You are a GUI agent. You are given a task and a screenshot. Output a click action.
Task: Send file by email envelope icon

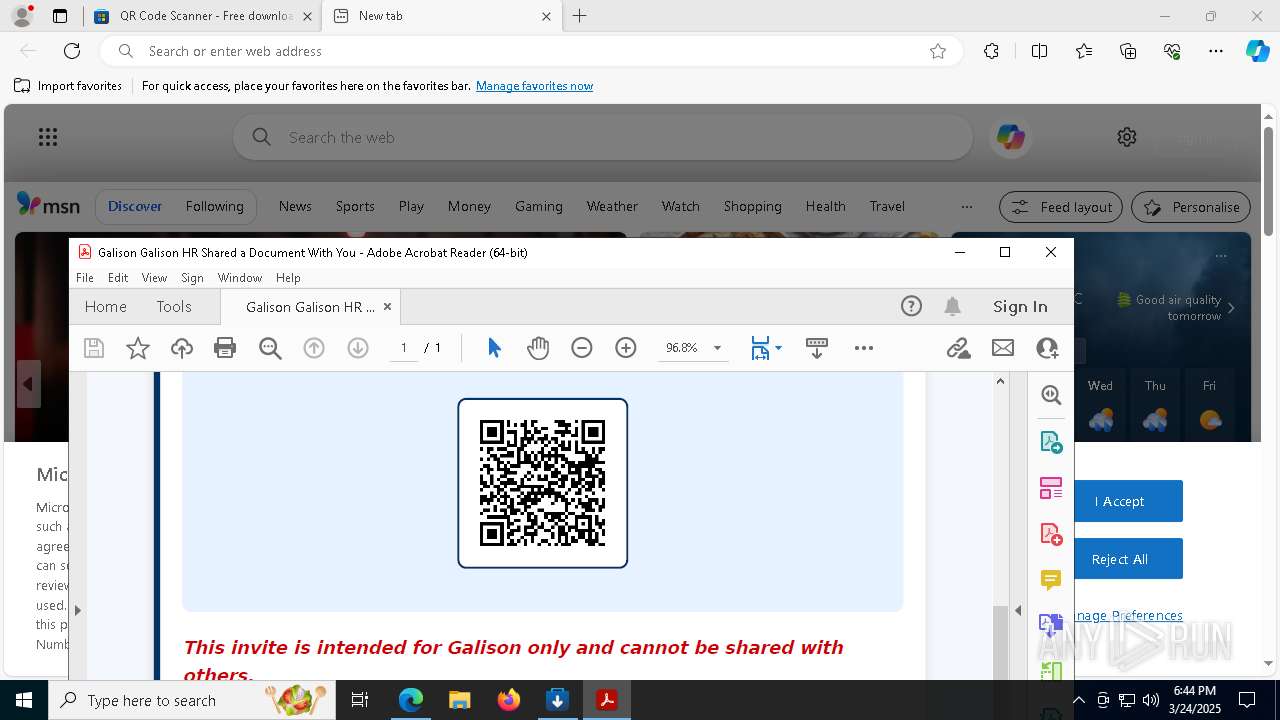pos(1003,348)
